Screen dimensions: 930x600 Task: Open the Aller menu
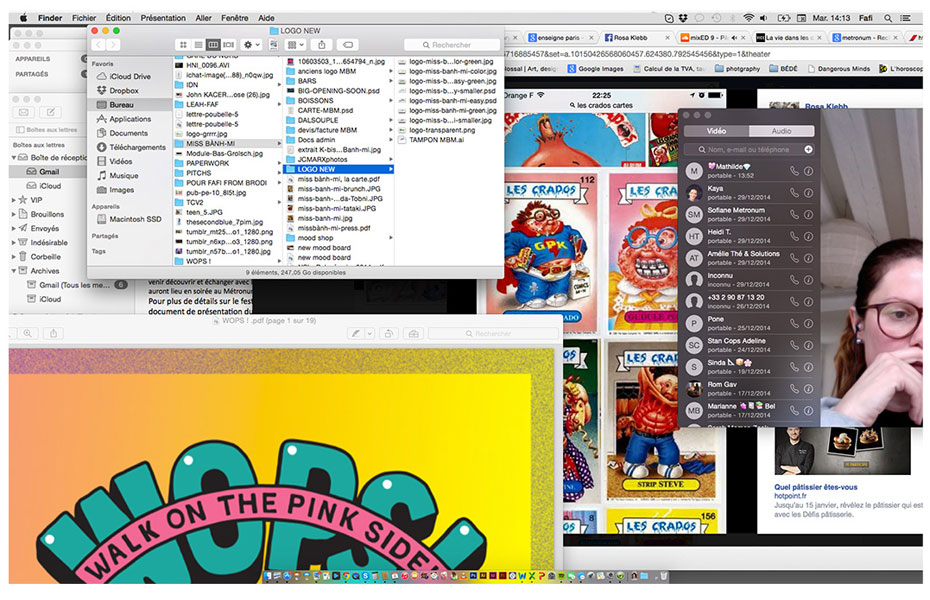click(x=203, y=18)
